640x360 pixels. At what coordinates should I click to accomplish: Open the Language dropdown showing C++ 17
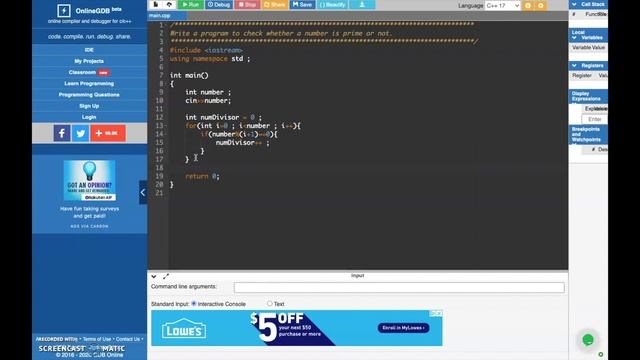click(503, 5)
